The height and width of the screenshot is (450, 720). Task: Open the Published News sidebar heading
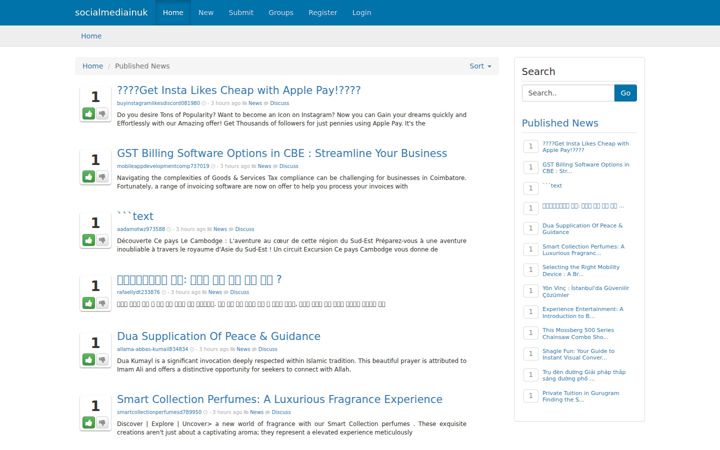pos(560,123)
